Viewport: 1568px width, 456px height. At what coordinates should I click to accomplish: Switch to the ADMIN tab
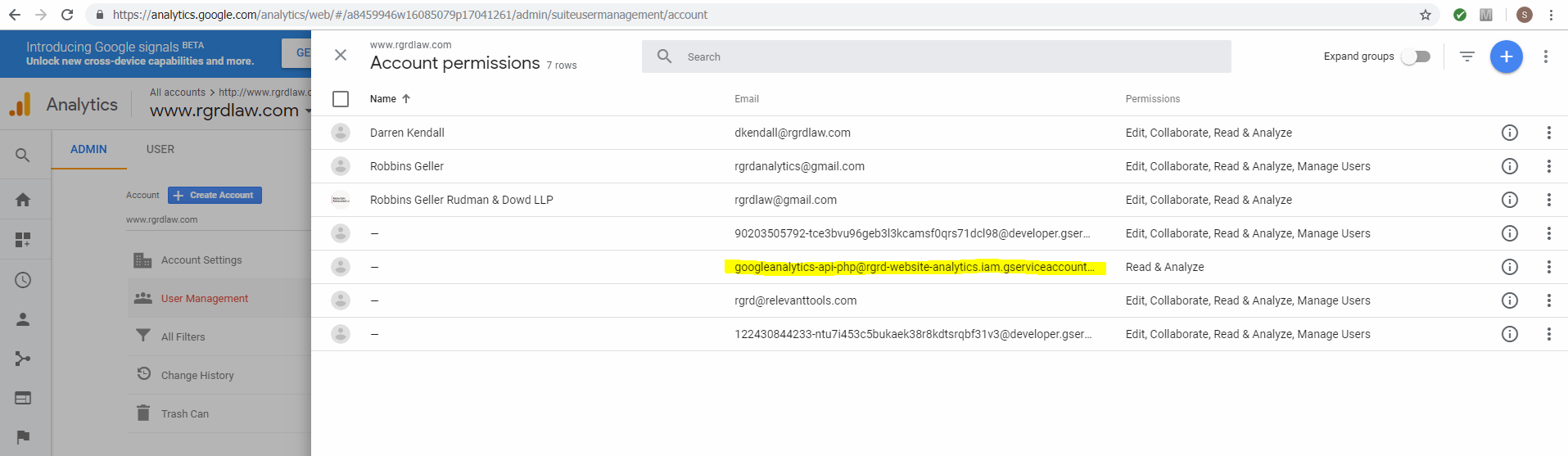pos(88,149)
